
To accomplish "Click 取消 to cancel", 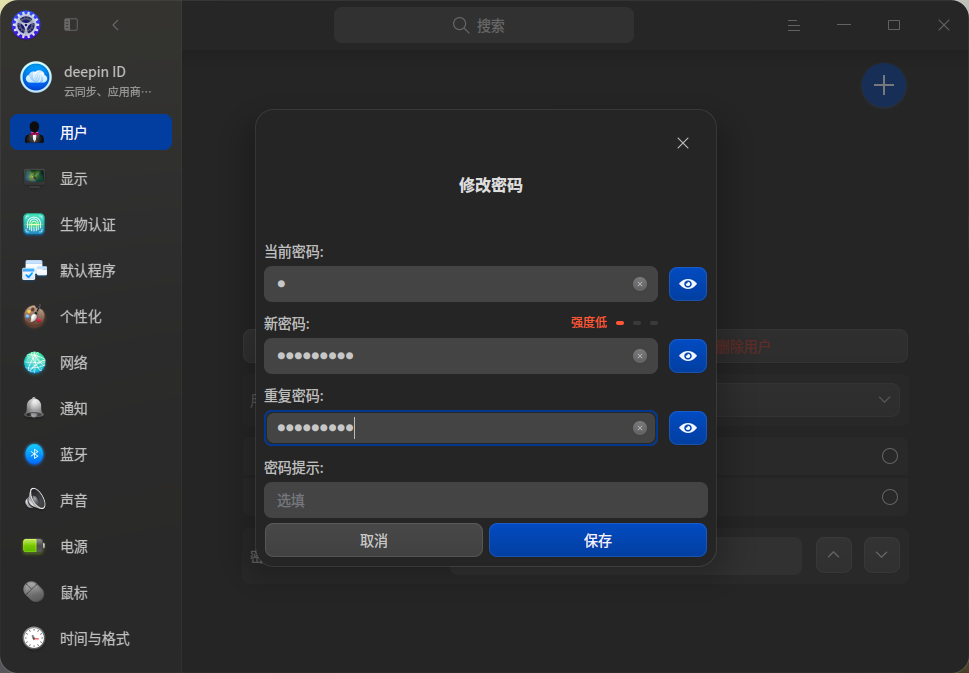I will (374, 540).
